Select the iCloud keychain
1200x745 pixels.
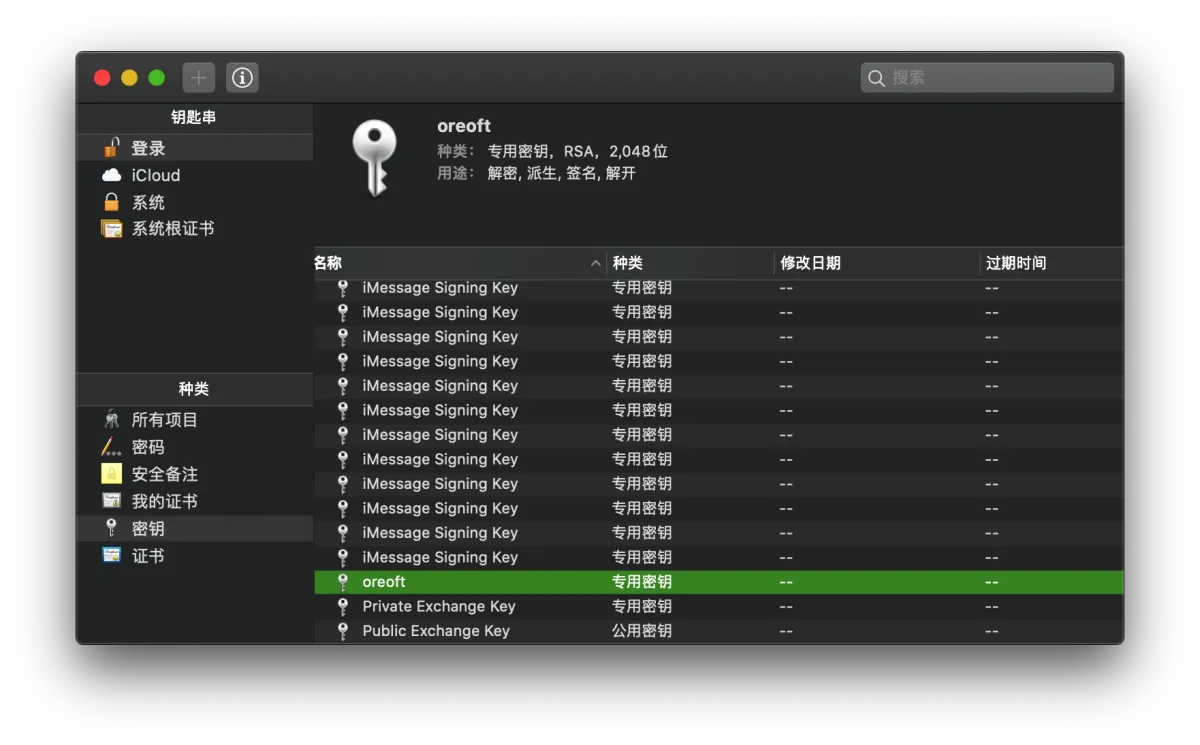(x=155, y=175)
